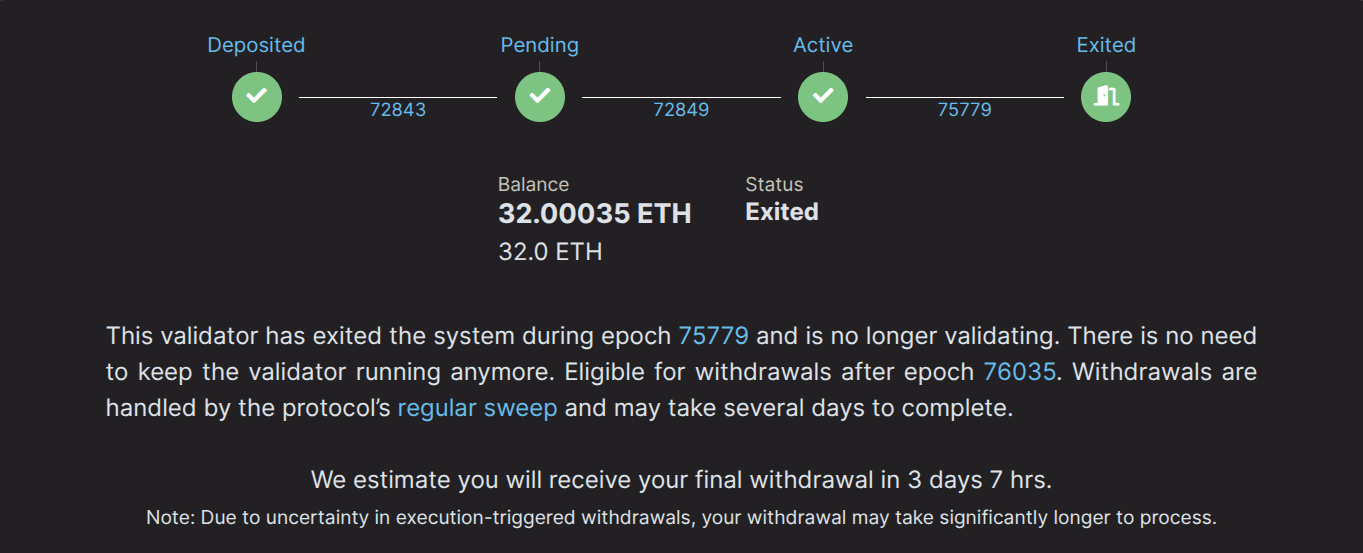Image resolution: width=1363 pixels, height=553 pixels.
Task: Click the 32.00035 ETH balance value
Action: click(595, 213)
